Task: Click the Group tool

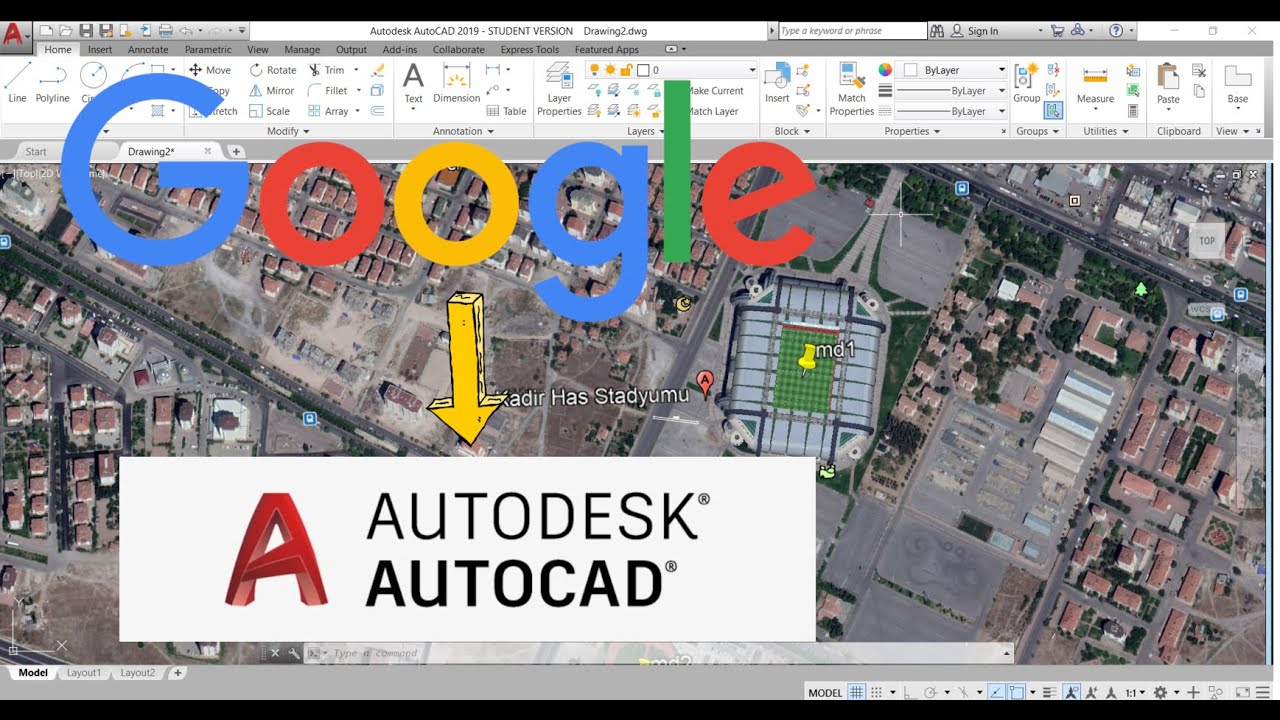Action: tap(1026, 83)
